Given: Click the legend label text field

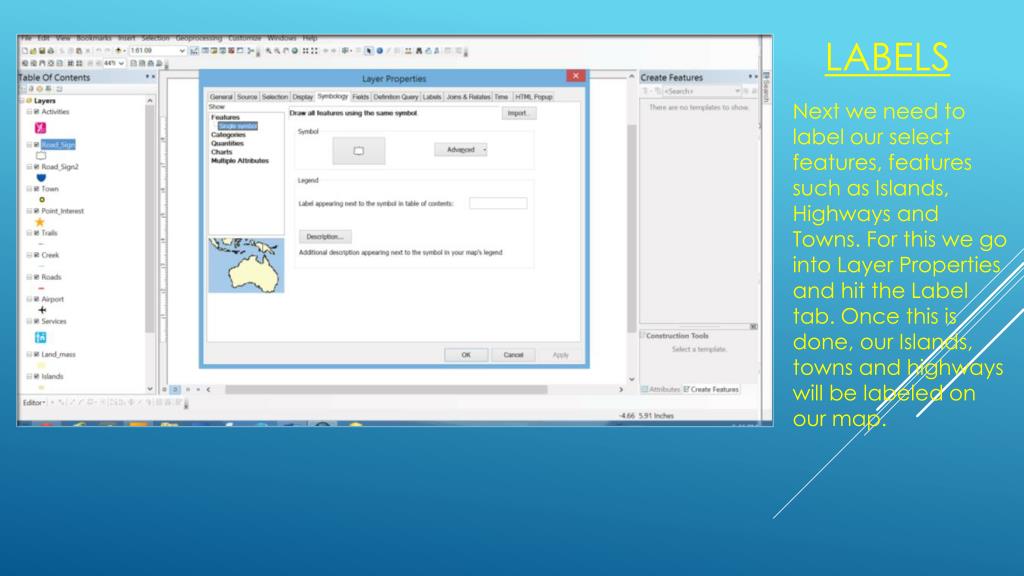Looking at the screenshot, I should (498, 203).
